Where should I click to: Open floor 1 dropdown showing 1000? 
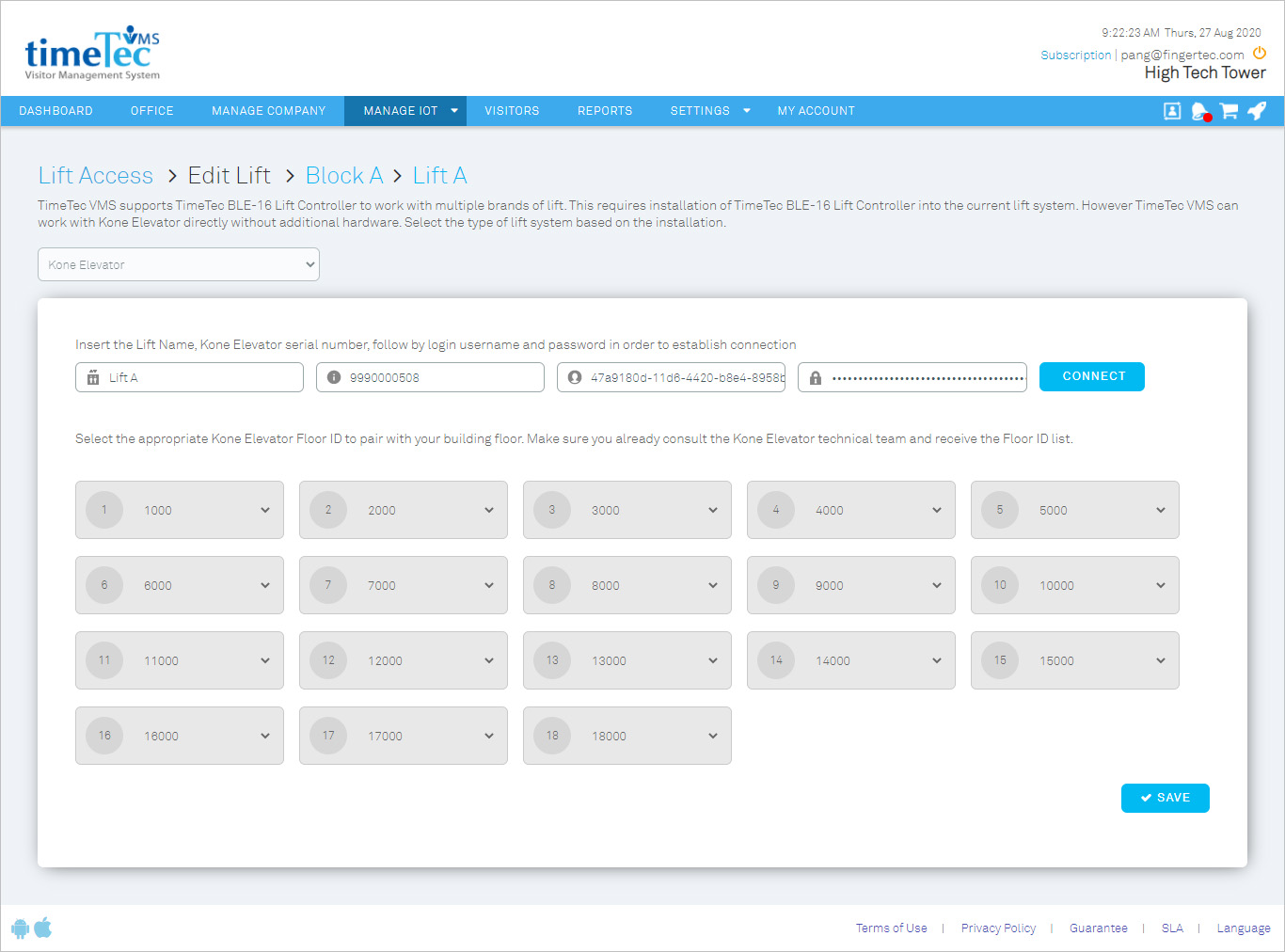(180, 510)
